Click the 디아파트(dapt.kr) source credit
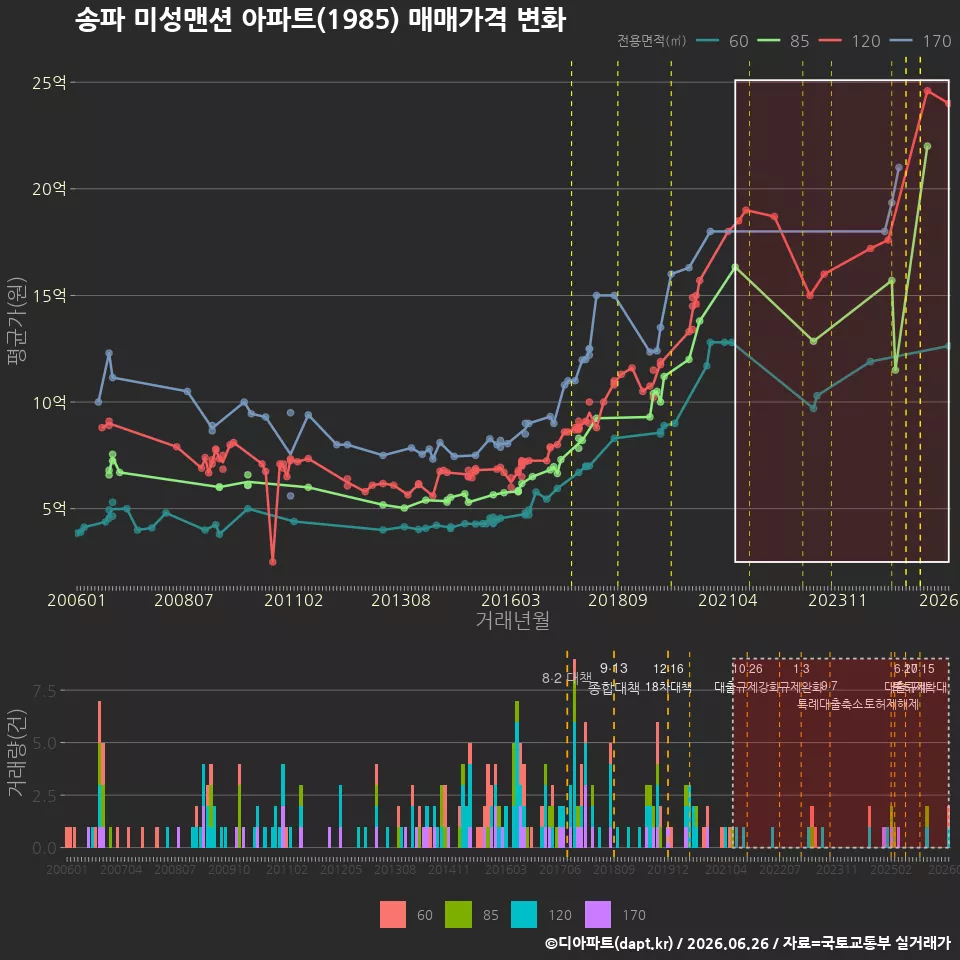 coord(608,943)
